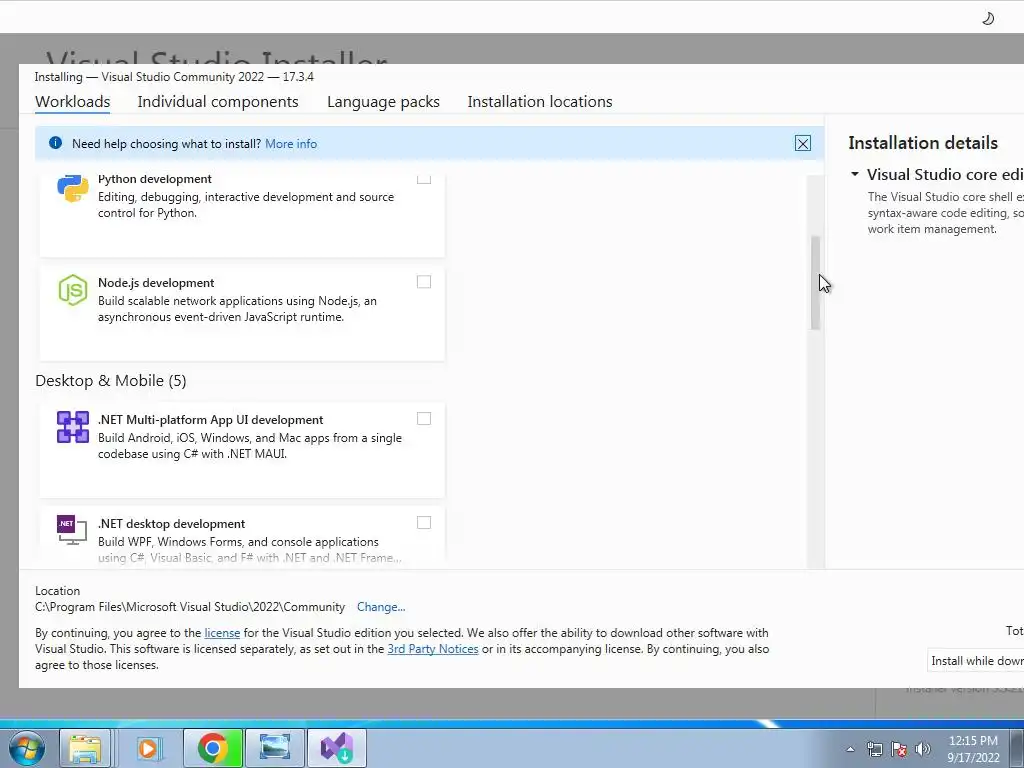Screen dimensions: 1024x768
Task: Enable .NET Multi-platform App UI development checkbox
Action: coord(424,419)
